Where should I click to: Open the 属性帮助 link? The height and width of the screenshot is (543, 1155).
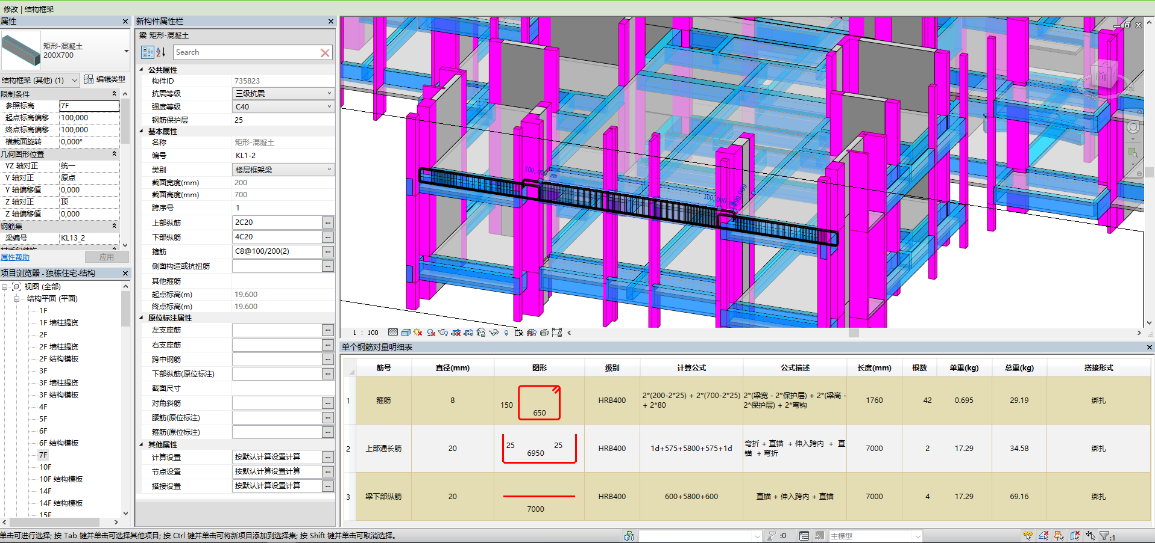point(15,257)
